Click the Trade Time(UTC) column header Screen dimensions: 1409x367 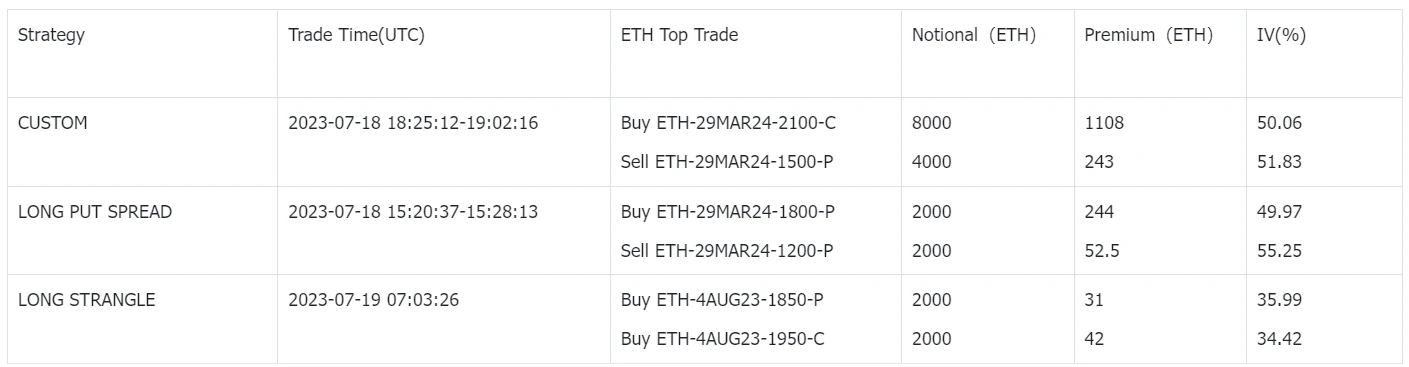pyautogui.click(x=356, y=35)
